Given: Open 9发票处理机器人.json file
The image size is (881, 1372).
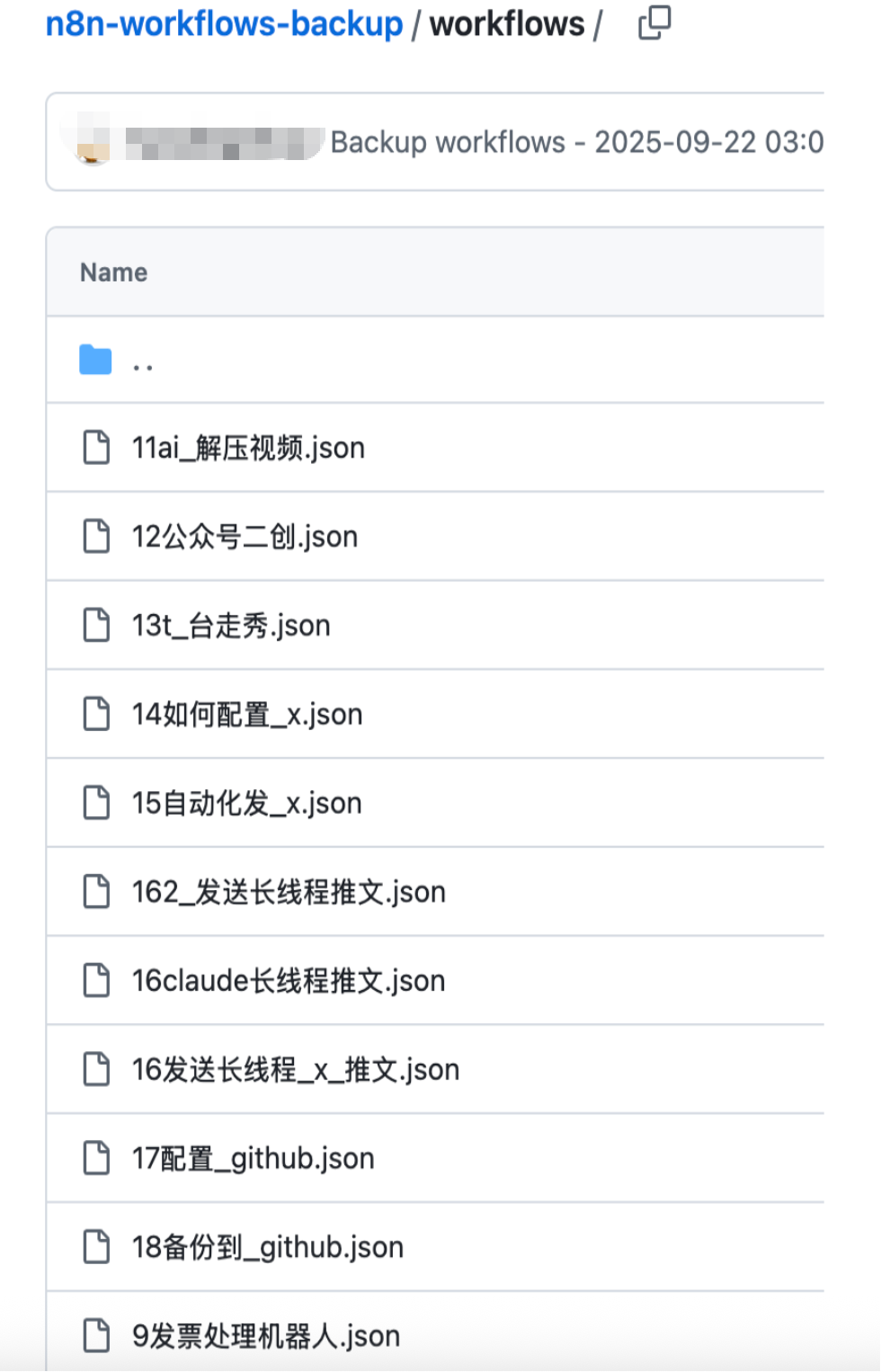Looking at the screenshot, I should click(x=266, y=1336).
